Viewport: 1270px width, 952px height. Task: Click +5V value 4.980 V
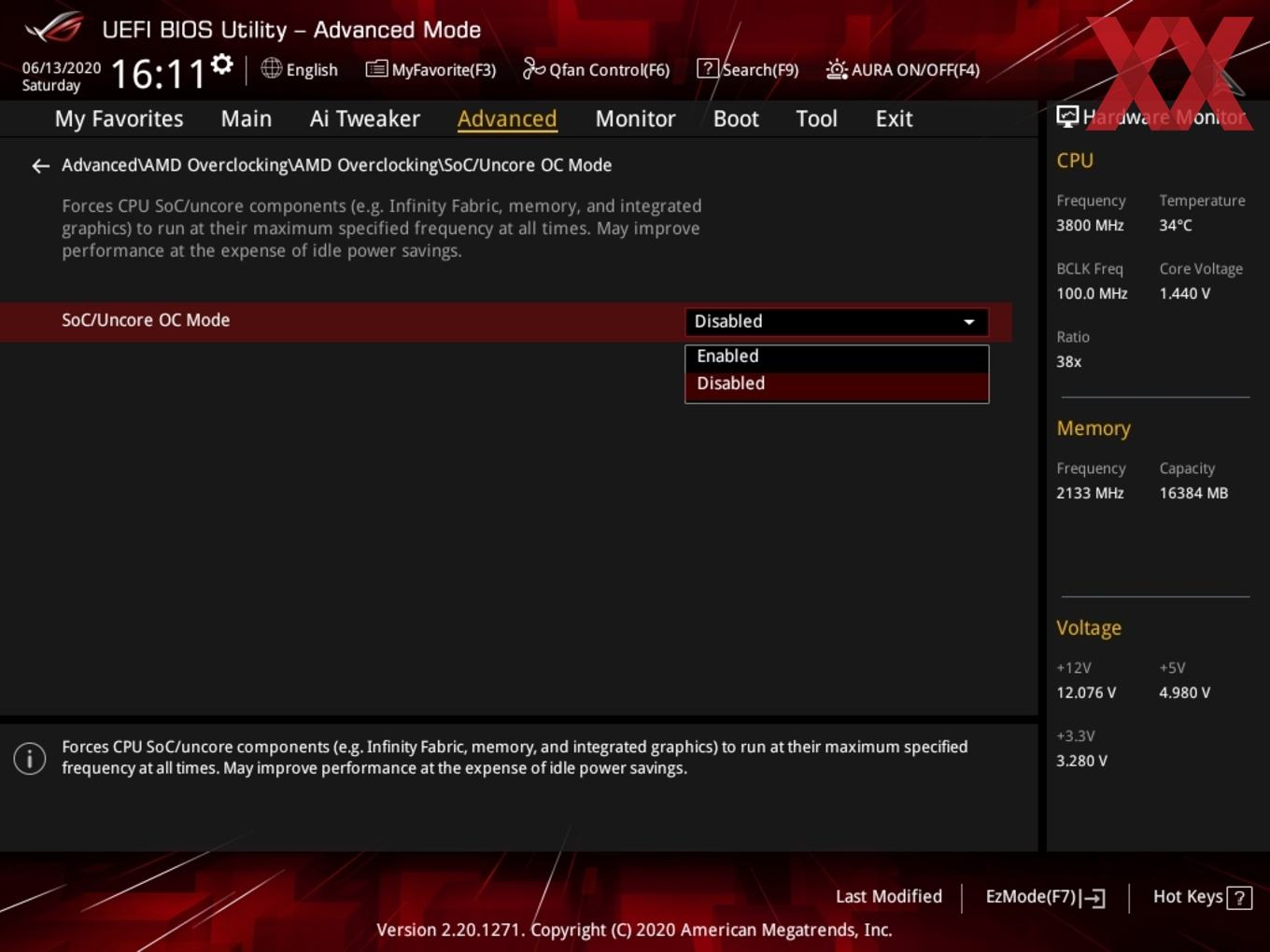click(1185, 693)
